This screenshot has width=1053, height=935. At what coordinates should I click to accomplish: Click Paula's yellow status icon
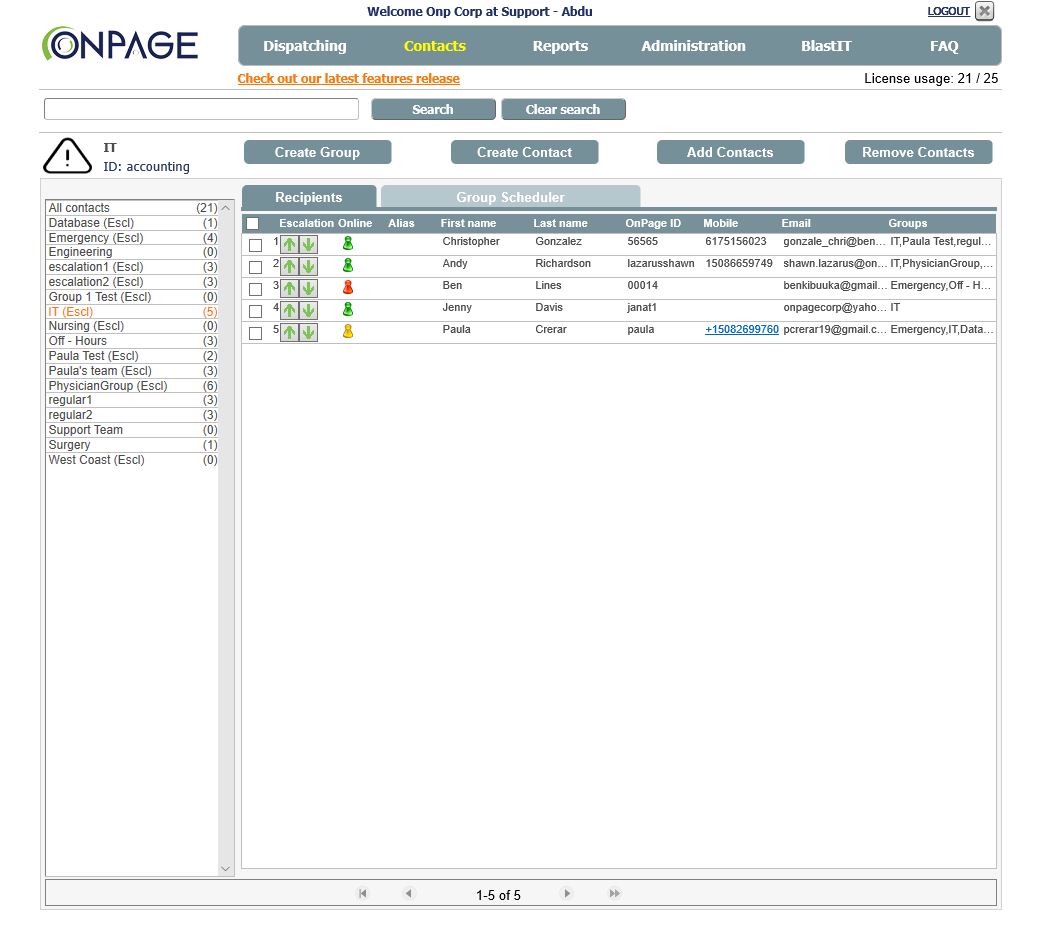(348, 331)
